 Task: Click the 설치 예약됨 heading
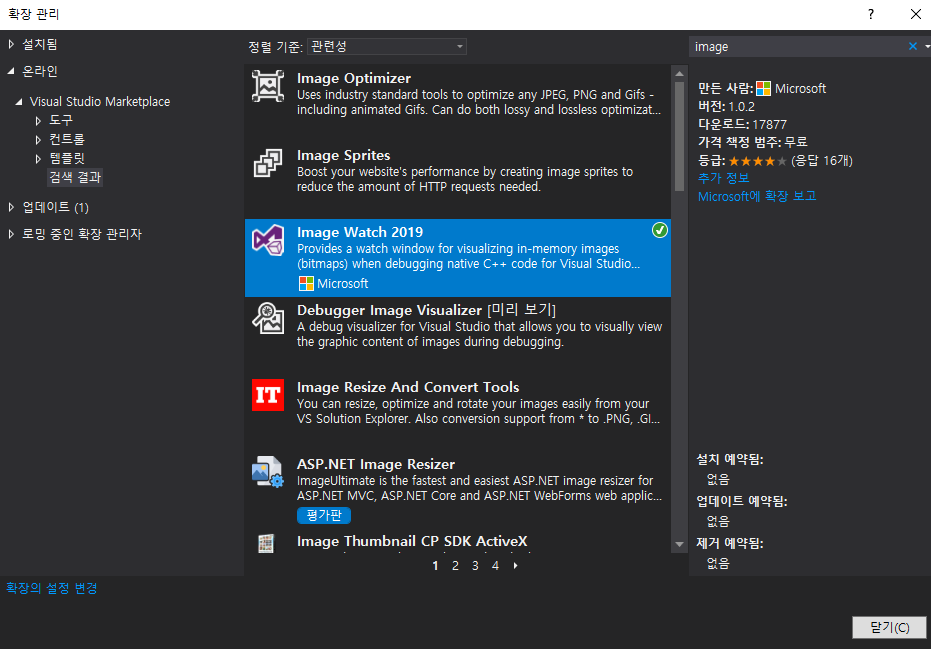click(730, 459)
